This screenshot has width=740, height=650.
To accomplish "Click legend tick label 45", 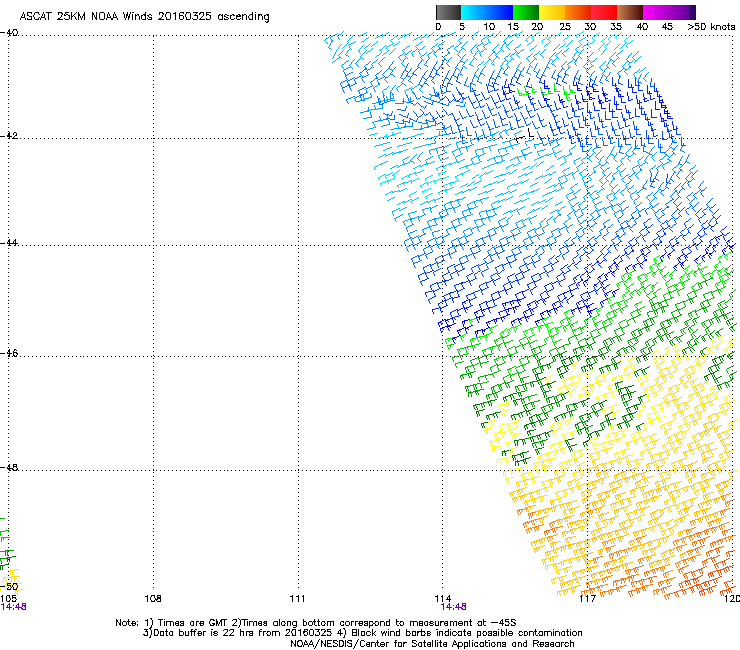I will [x=667, y=27].
